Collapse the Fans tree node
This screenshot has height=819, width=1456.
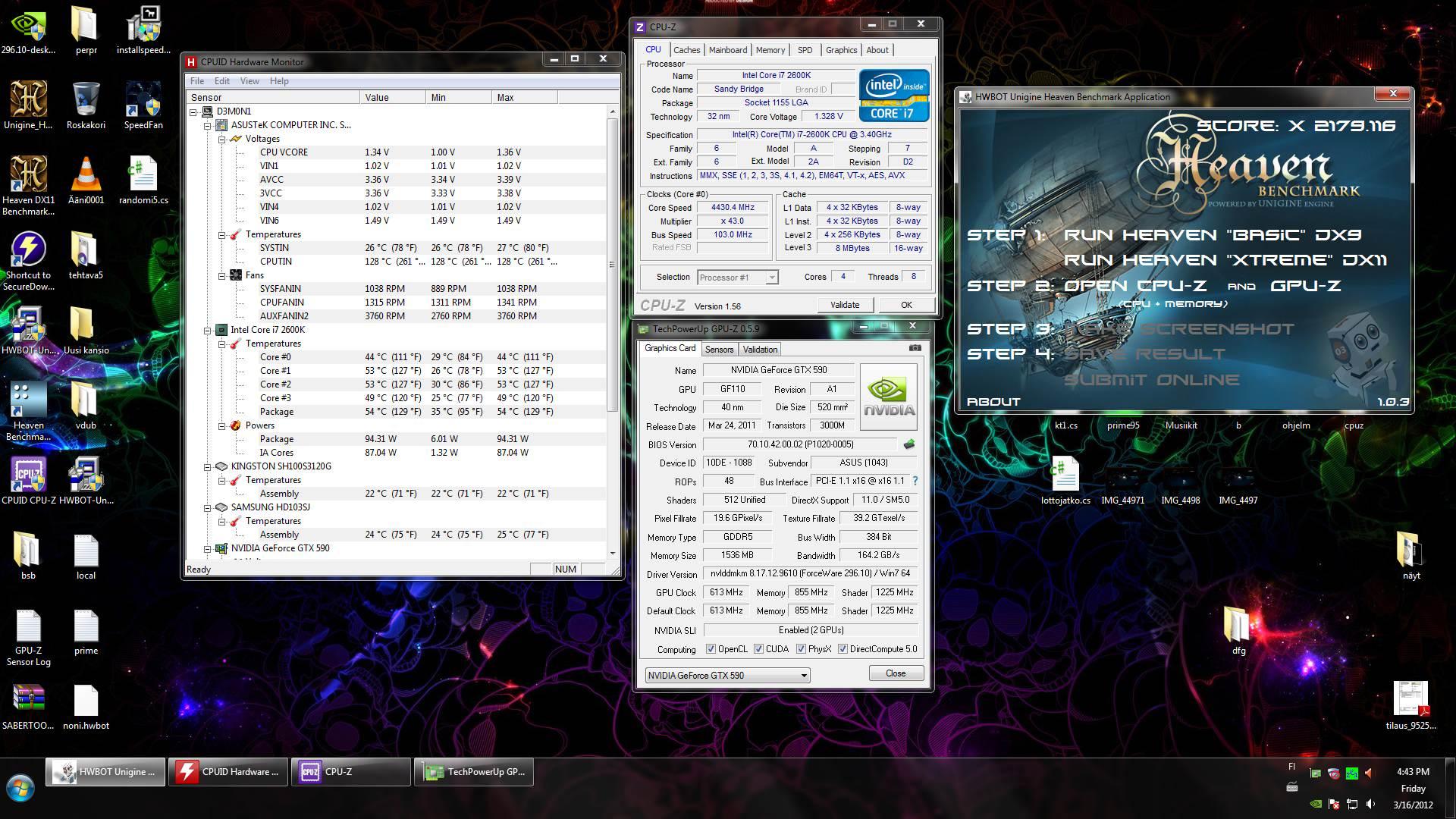pos(222,275)
